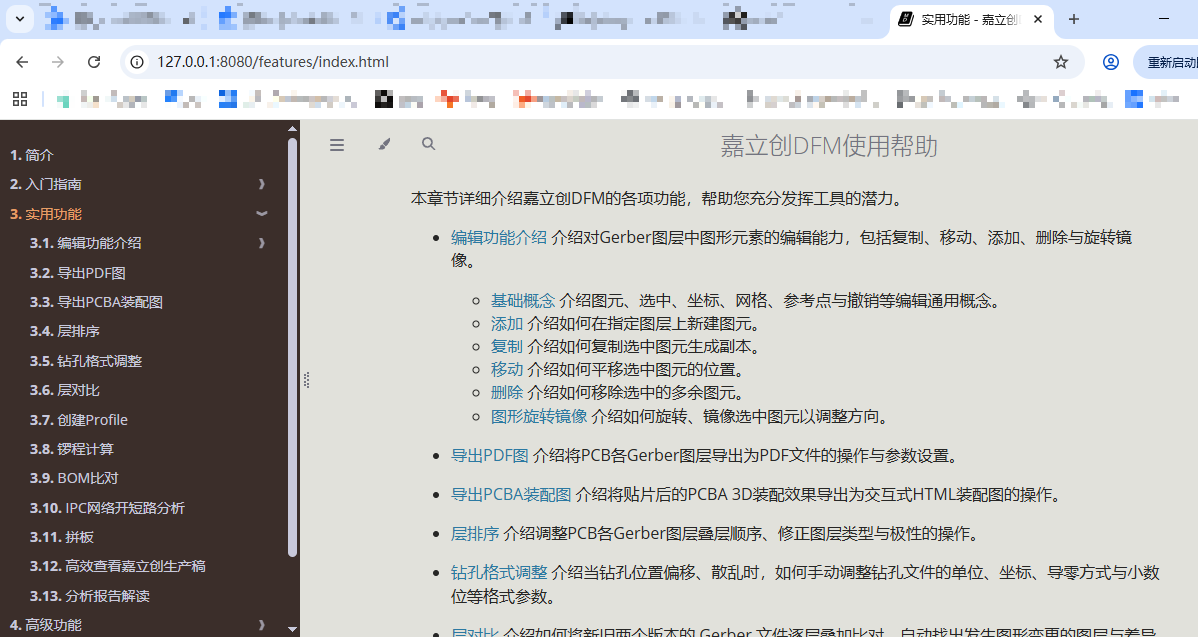Open 3.8. 锣程计算 sidebar entry
Viewport: 1198px width, 637px height.
(x=72, y=449)
